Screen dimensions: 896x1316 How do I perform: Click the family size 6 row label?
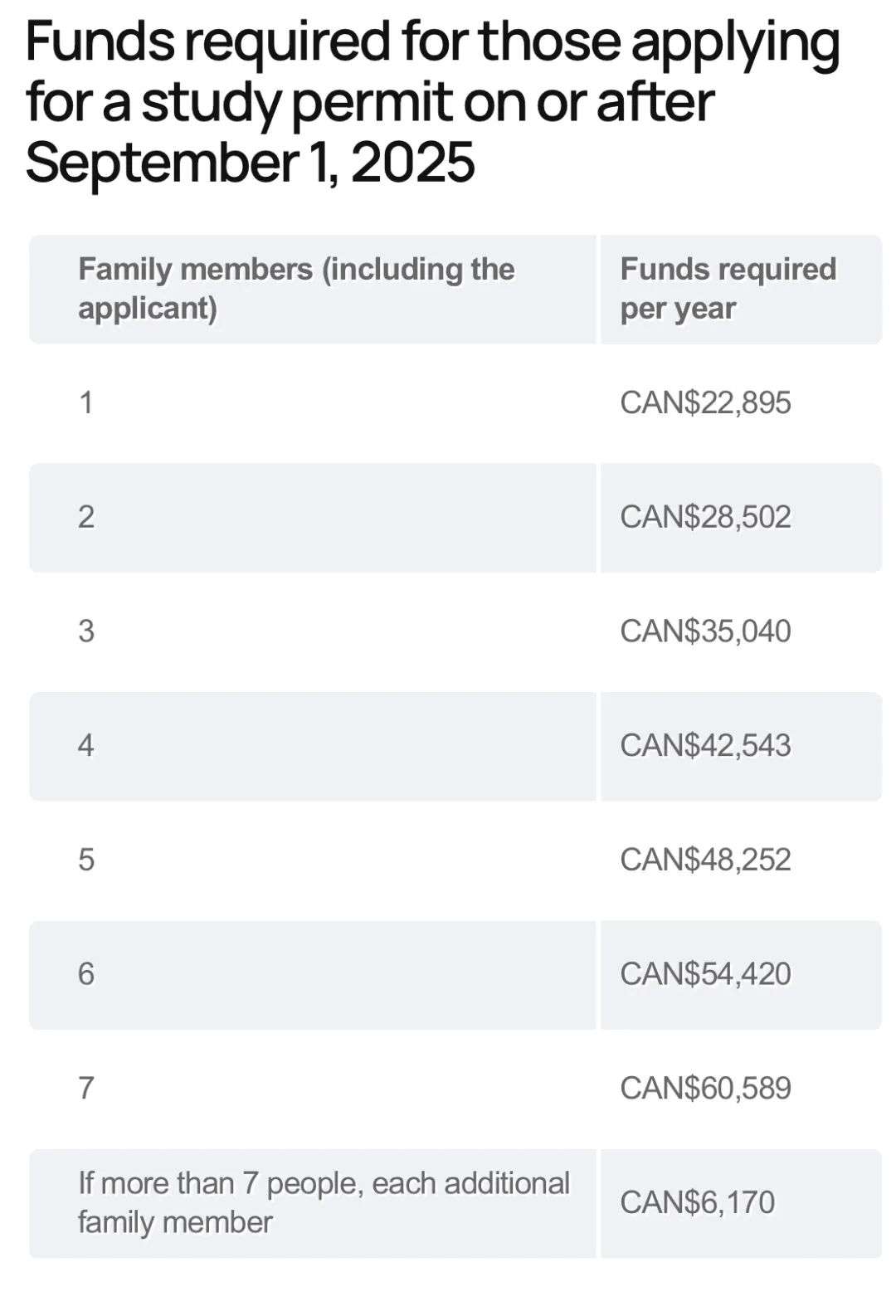pos(85,974)
